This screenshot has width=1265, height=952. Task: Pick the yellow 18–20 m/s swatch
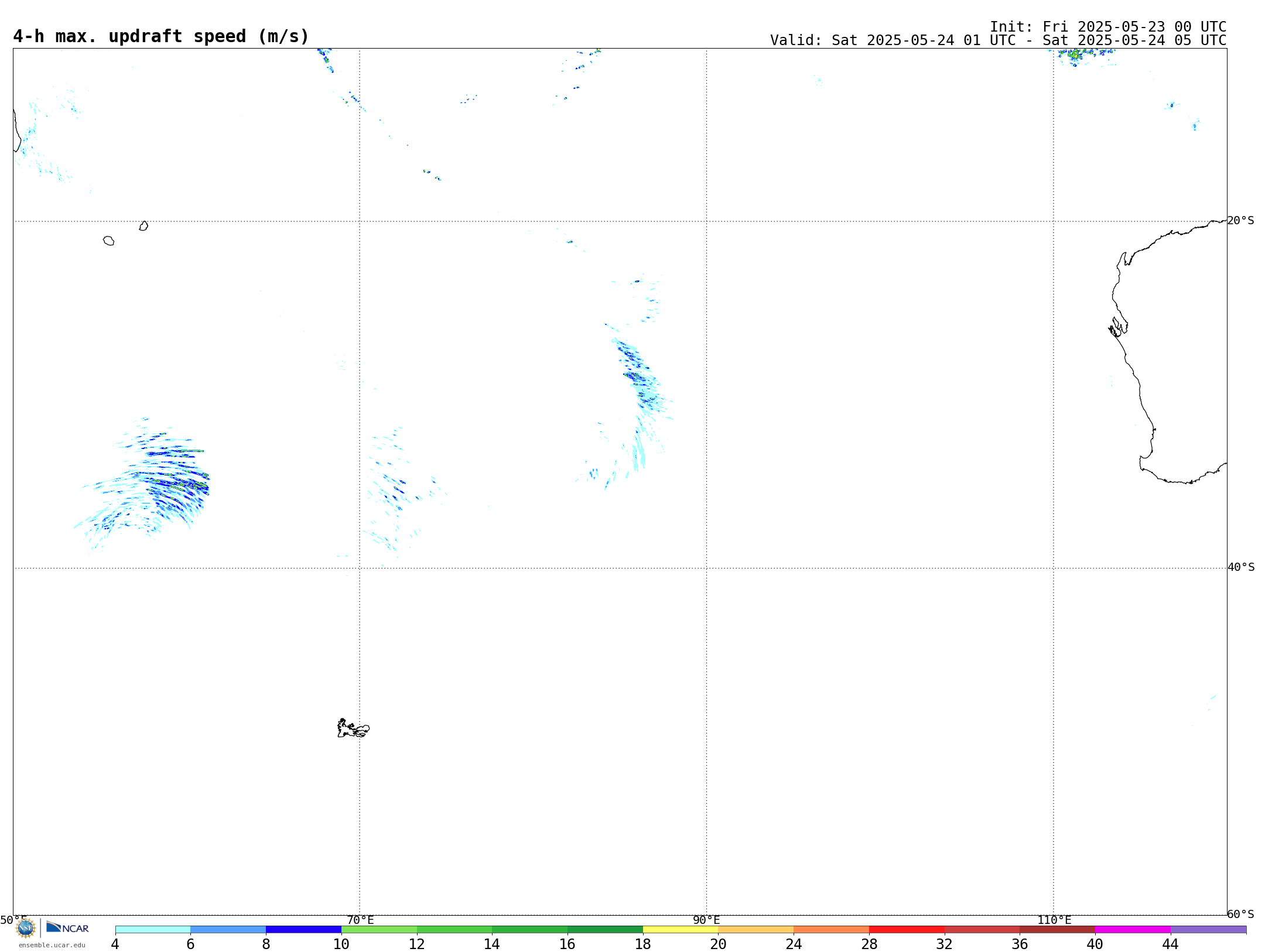point(681,929)
